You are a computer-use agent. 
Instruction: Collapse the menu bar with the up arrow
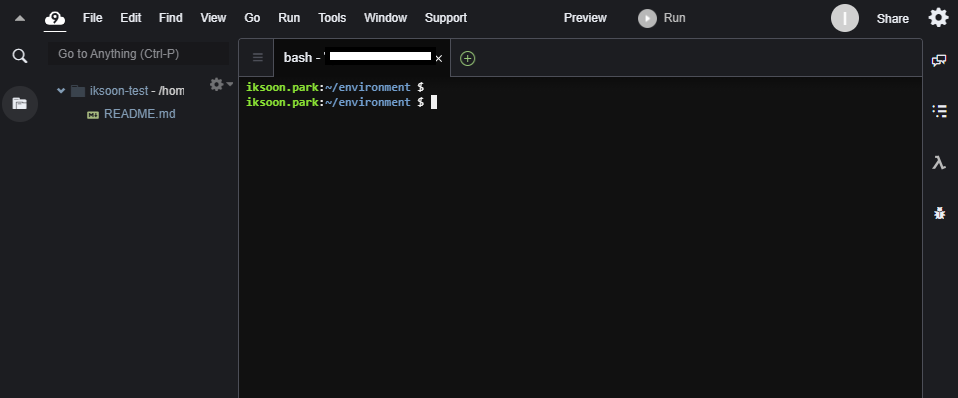(x=20, y=18)
